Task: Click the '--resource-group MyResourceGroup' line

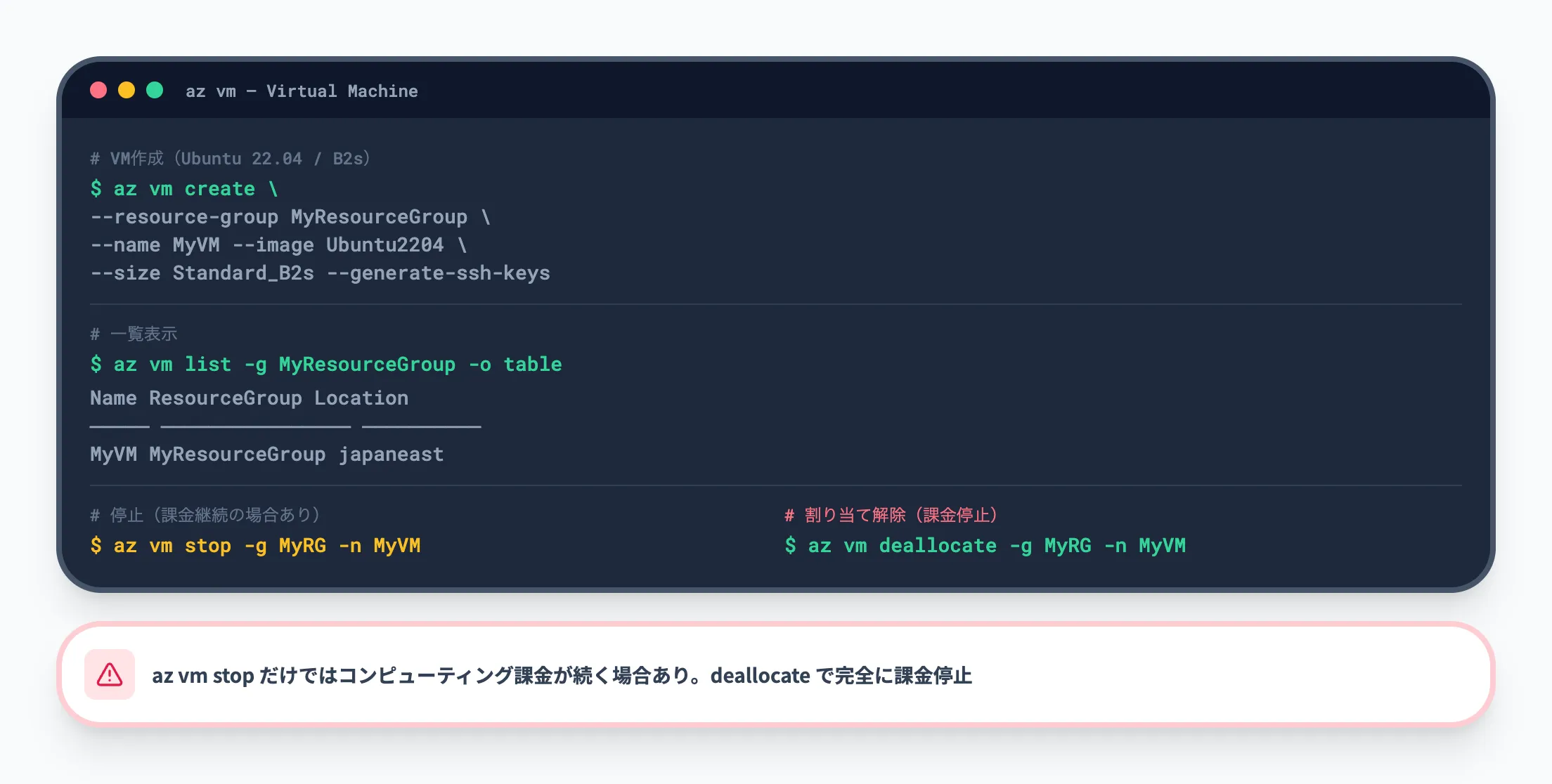Action: coord(290,217)
